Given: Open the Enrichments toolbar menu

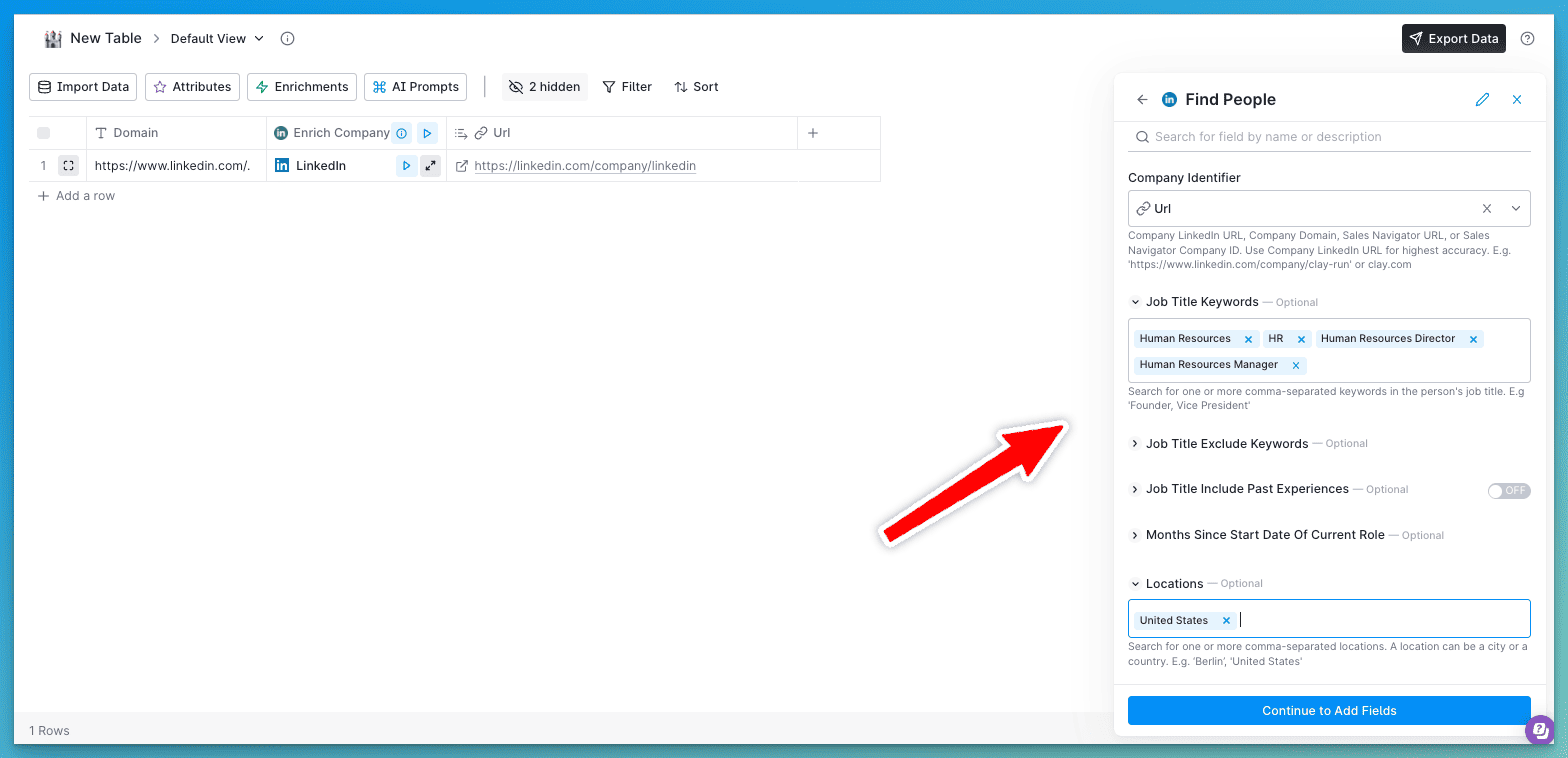Looking at the screenshot, I should tap(302, 87).
